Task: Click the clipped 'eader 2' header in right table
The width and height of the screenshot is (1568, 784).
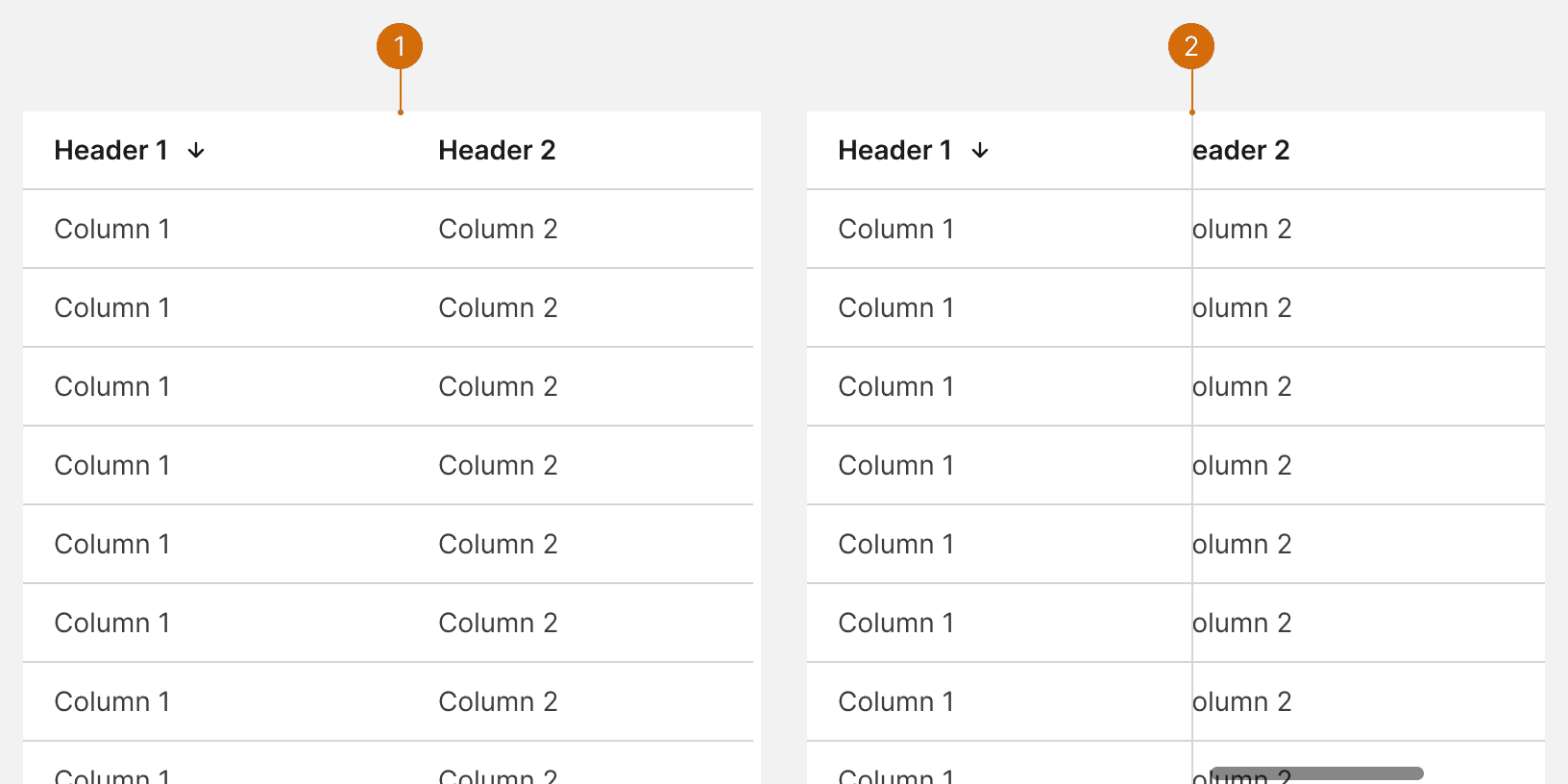Action: pos(1241,150)
